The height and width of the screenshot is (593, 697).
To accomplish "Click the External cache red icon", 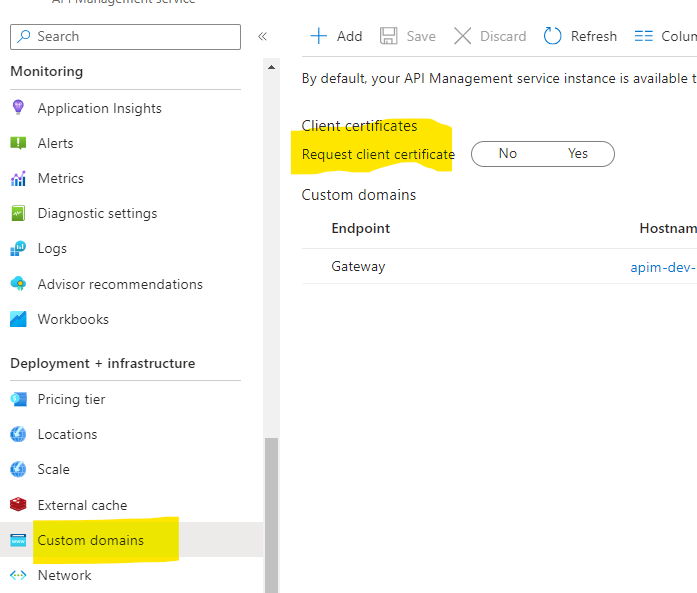I will (18, 505).
